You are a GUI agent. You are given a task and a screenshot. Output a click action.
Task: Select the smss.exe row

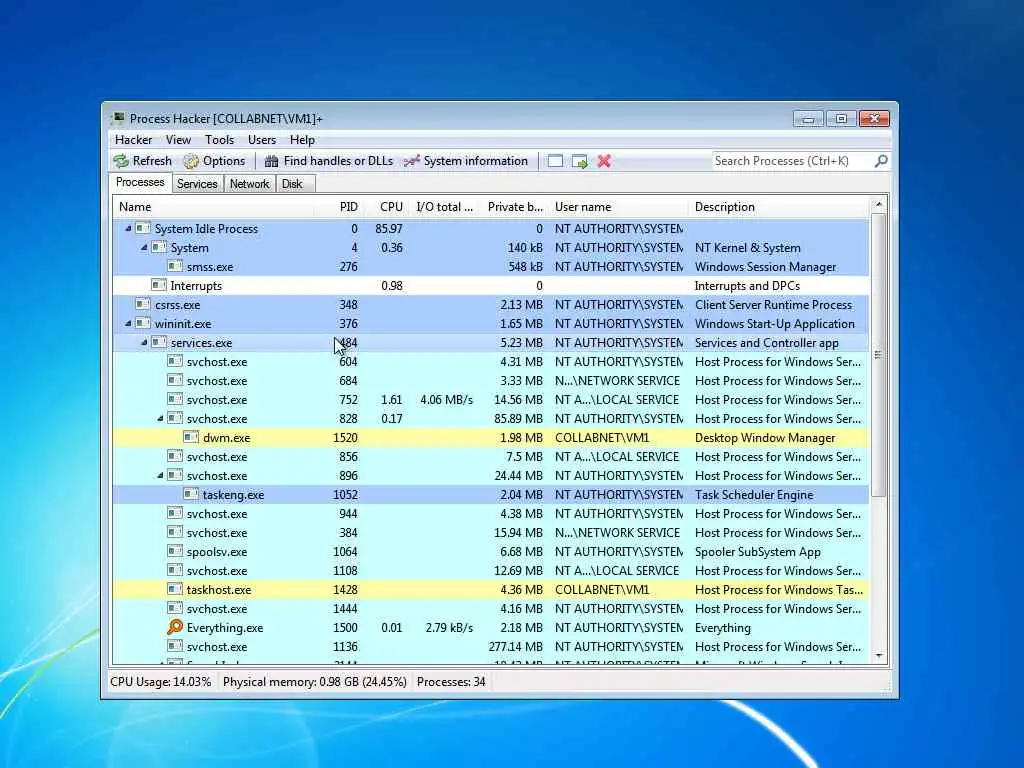pos(491,266)
